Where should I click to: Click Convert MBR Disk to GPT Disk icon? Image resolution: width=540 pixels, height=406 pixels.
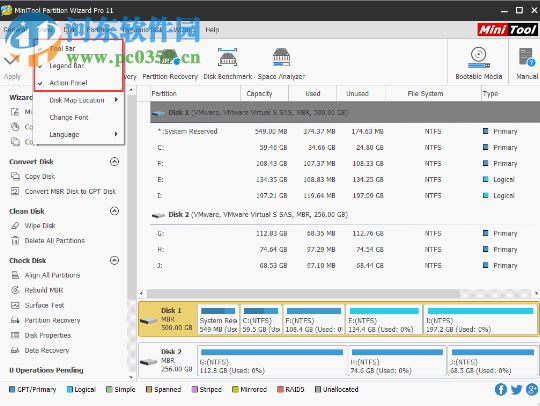pyautogui.click(x=15, y=191)
